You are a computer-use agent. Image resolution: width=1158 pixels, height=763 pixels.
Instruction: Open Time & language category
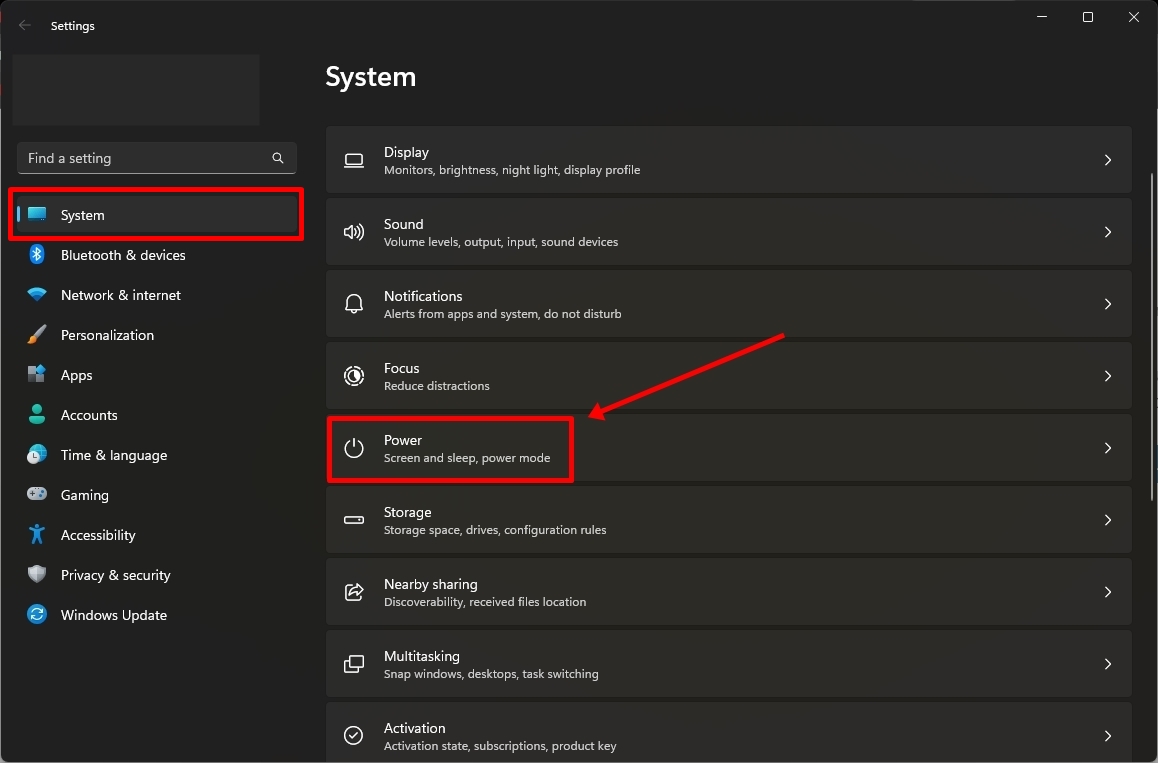(x=157, y=454)
